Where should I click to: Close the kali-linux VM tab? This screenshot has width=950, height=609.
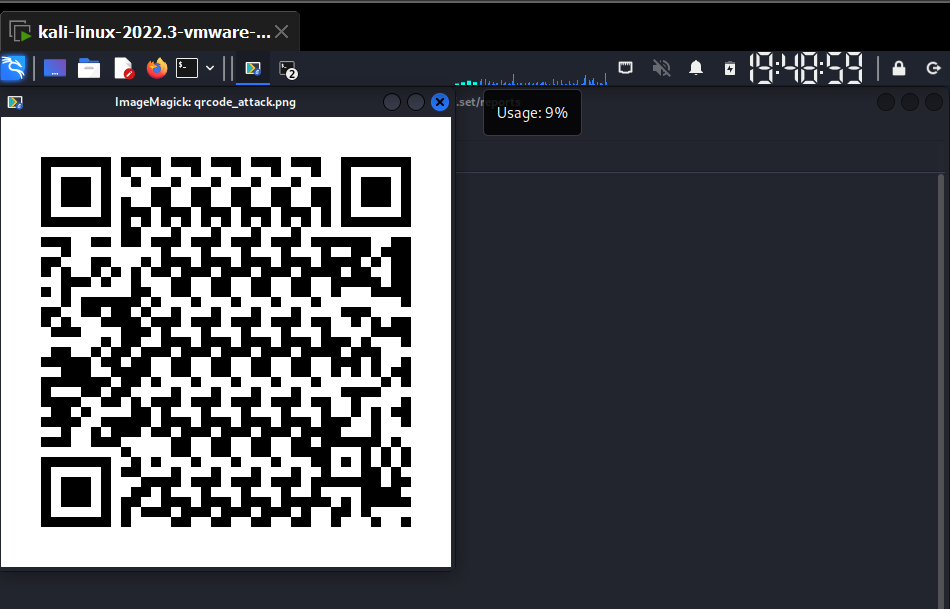coord(282,32)
